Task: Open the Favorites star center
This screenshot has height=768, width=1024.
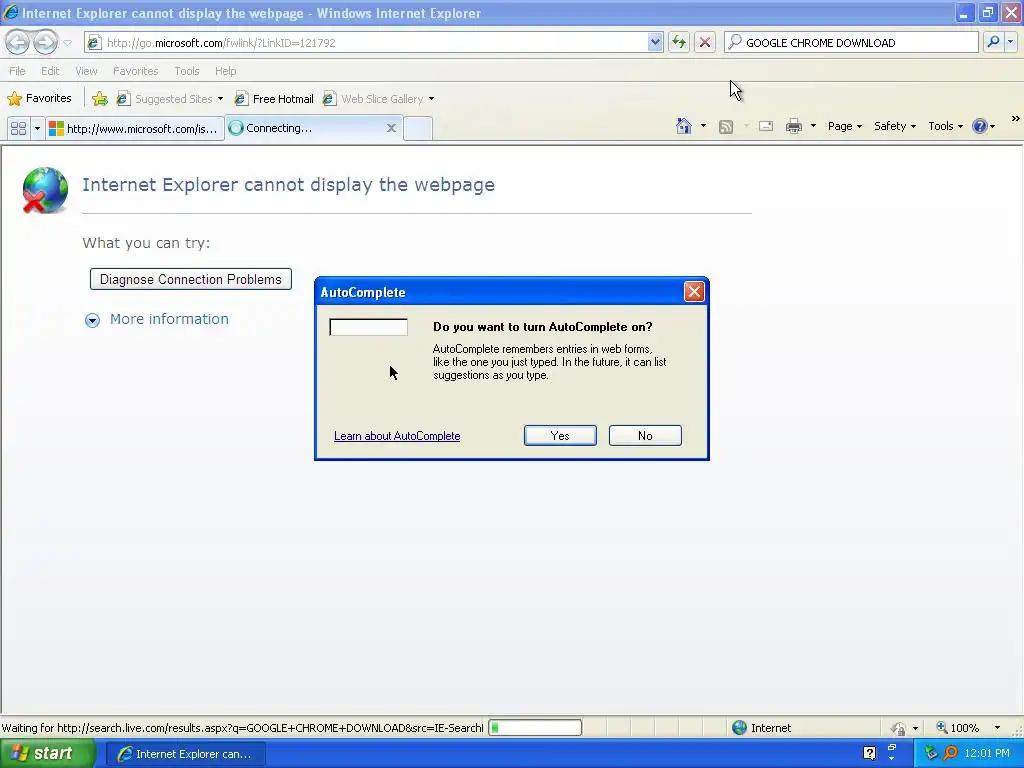Action: 39,99
